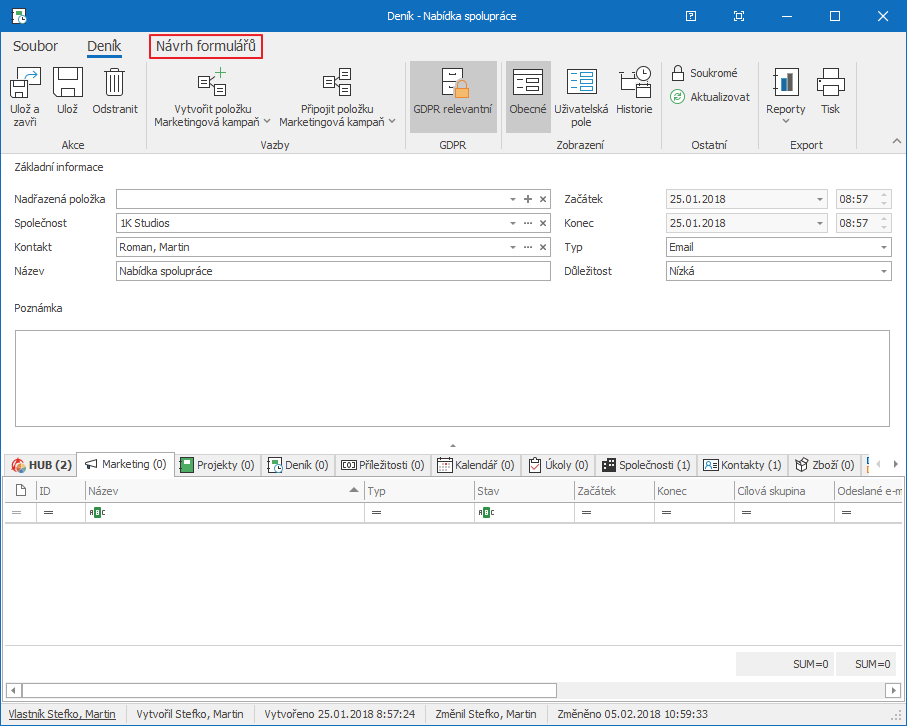907x726 pixels.
Task: Open Kontakt ellipsis button
Action: (528, 247)
